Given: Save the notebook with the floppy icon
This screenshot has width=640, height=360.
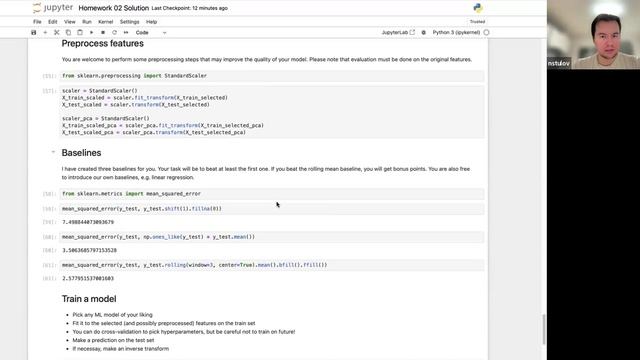Looking at the screenshot, I should point(34,33).
